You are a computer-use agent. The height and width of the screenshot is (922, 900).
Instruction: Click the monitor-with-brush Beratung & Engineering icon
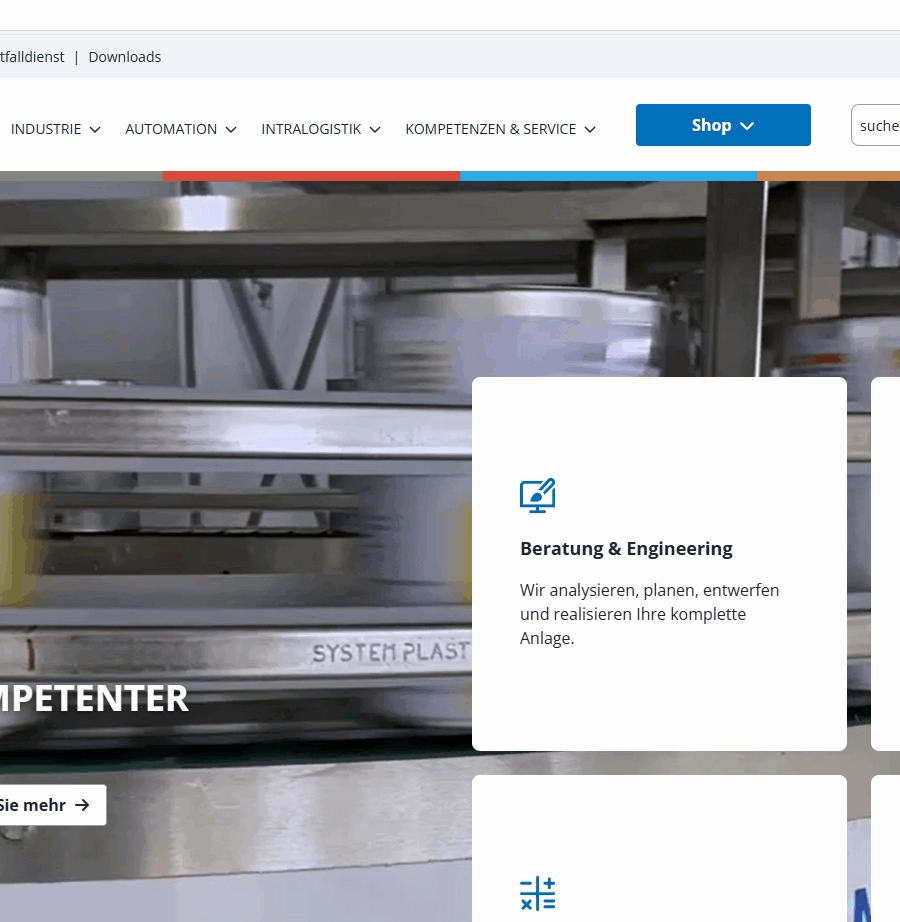(537, 496)
